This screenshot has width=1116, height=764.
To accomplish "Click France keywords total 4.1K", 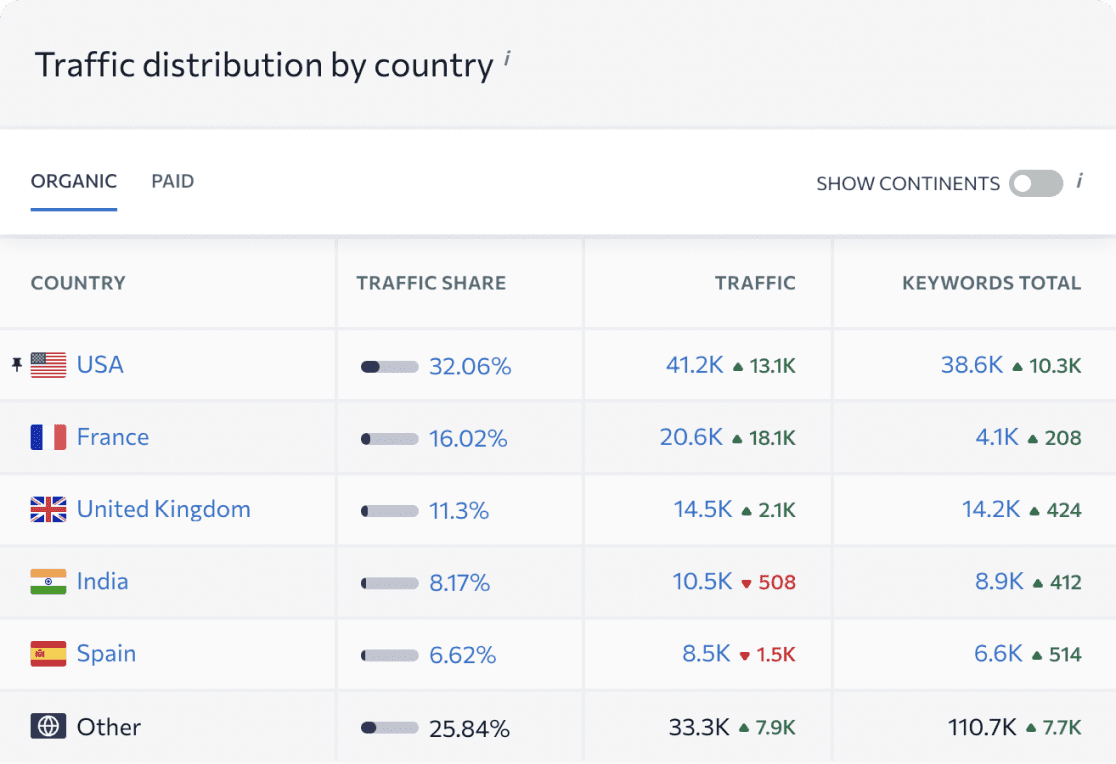I will (x=996, y=437).
